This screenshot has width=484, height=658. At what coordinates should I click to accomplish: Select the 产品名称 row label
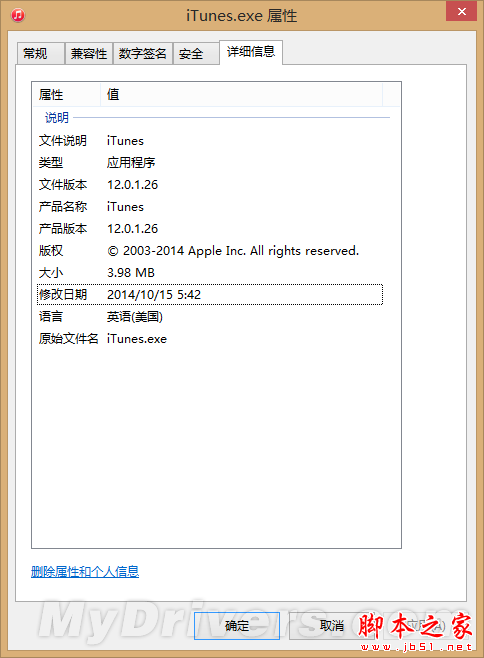(63, 206)
